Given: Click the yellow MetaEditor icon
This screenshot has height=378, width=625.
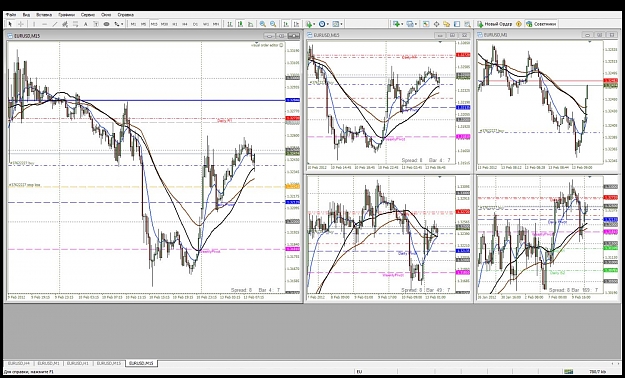Looking at the screenshot, I should click(x=519, y=24).
